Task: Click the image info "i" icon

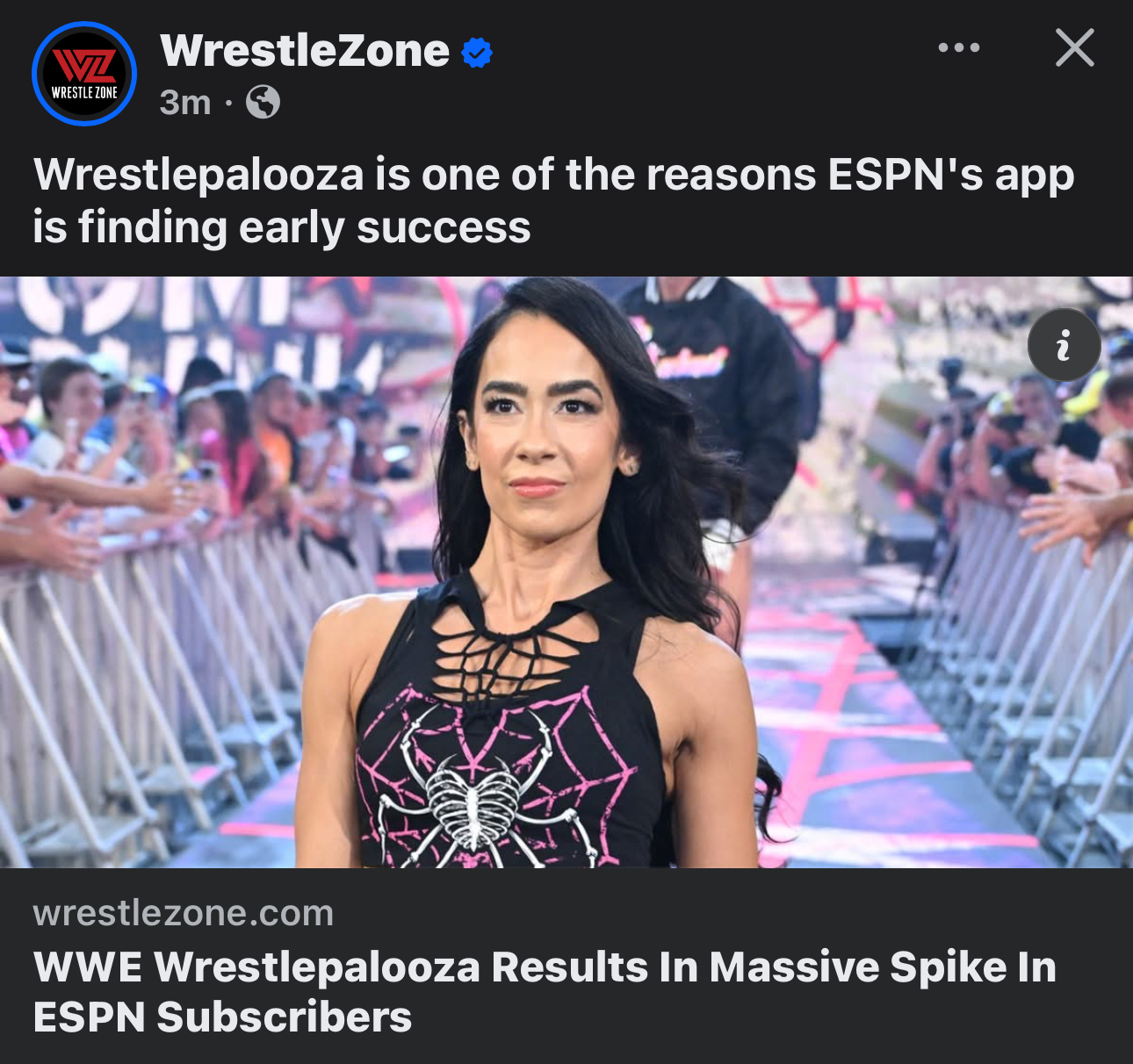Action: coord(1064,345)
